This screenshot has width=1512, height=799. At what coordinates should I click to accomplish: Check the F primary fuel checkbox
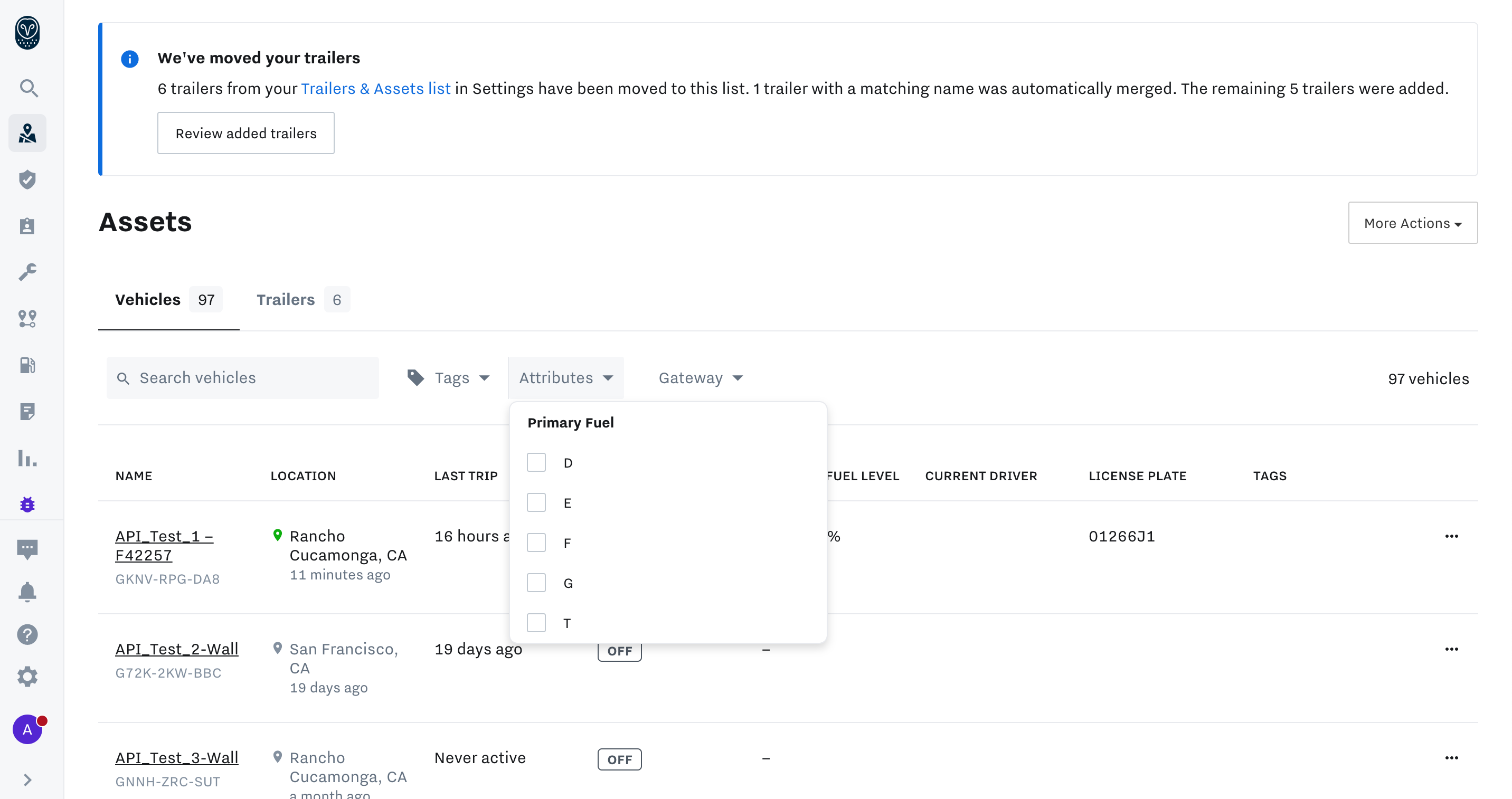point(536,543)
